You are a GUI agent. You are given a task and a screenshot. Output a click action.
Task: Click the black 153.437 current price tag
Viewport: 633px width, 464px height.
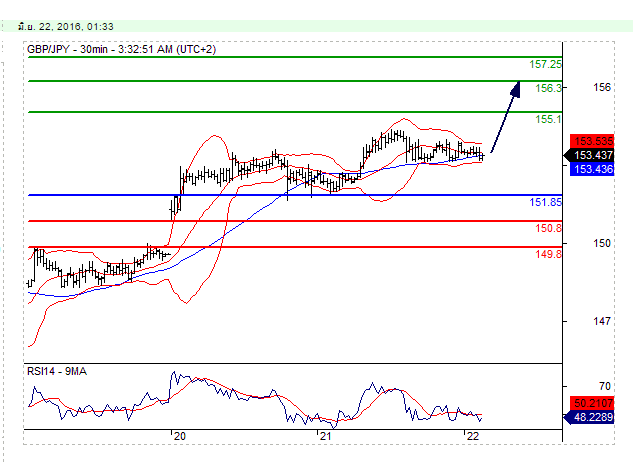click(589, 155)
